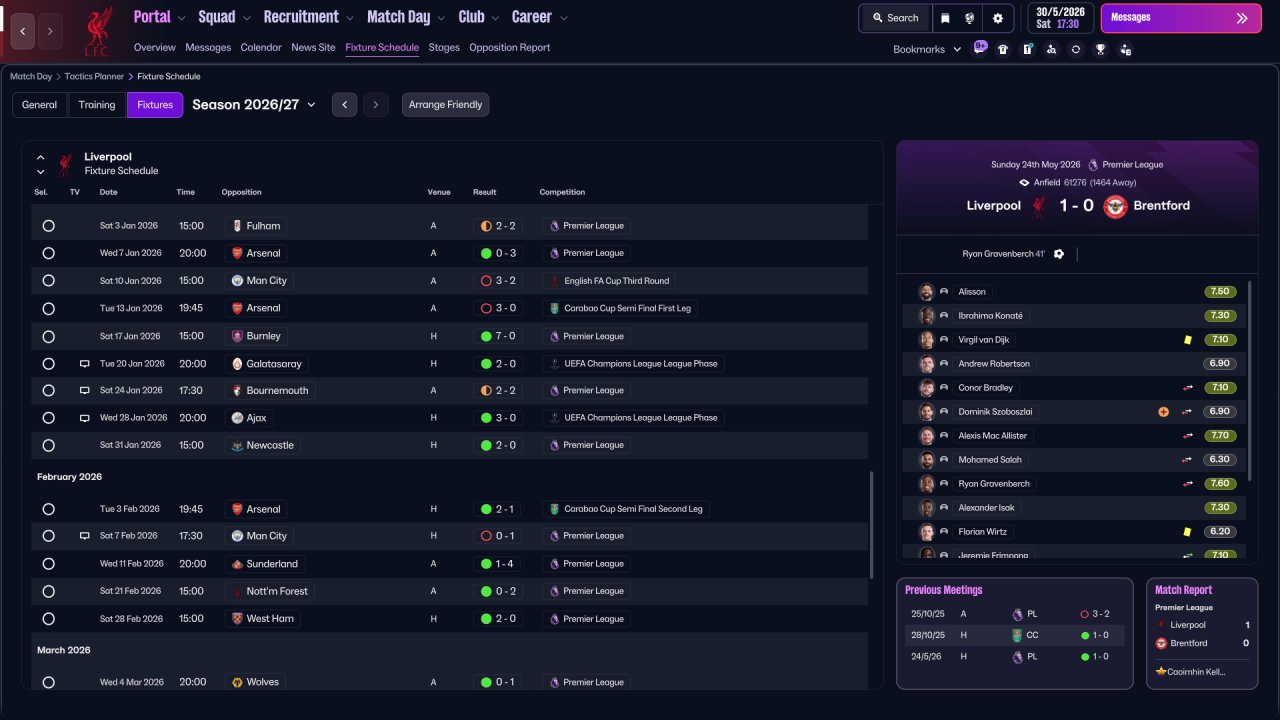Image resolution: width=1280 pixels, height=720 pixels.
Task: Click the TV icon on Bournemouth row
Action: pyautogui.click(x=85, y=391)
